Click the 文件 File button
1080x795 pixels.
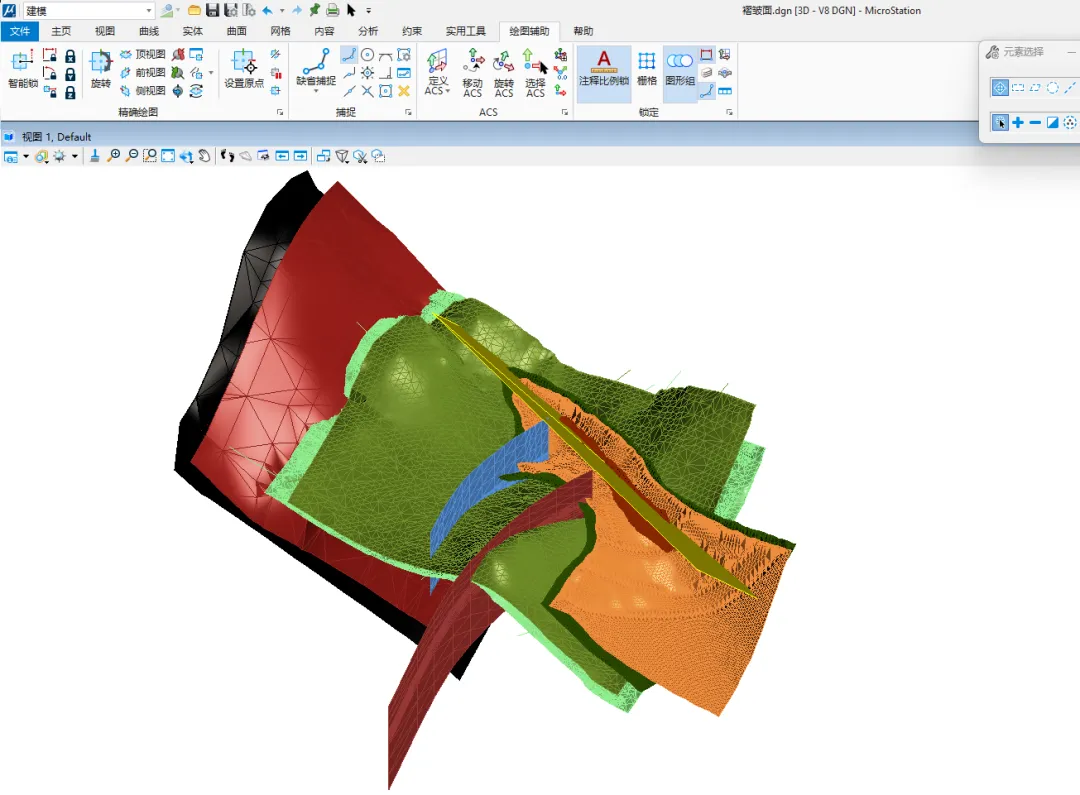click(x=20, y=31)
